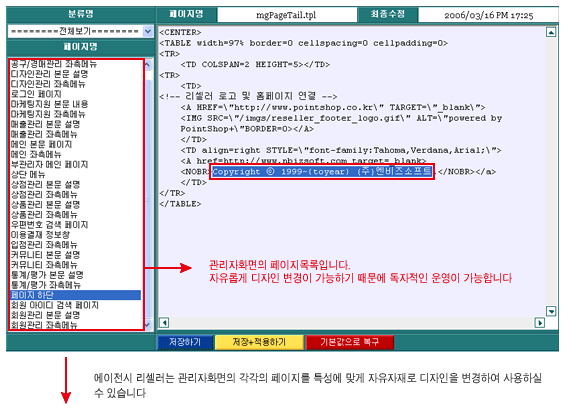Screen dimensions: 570x410
Task: Click the horizontal scroll-left arrow icon
Action: coord(164,322)
